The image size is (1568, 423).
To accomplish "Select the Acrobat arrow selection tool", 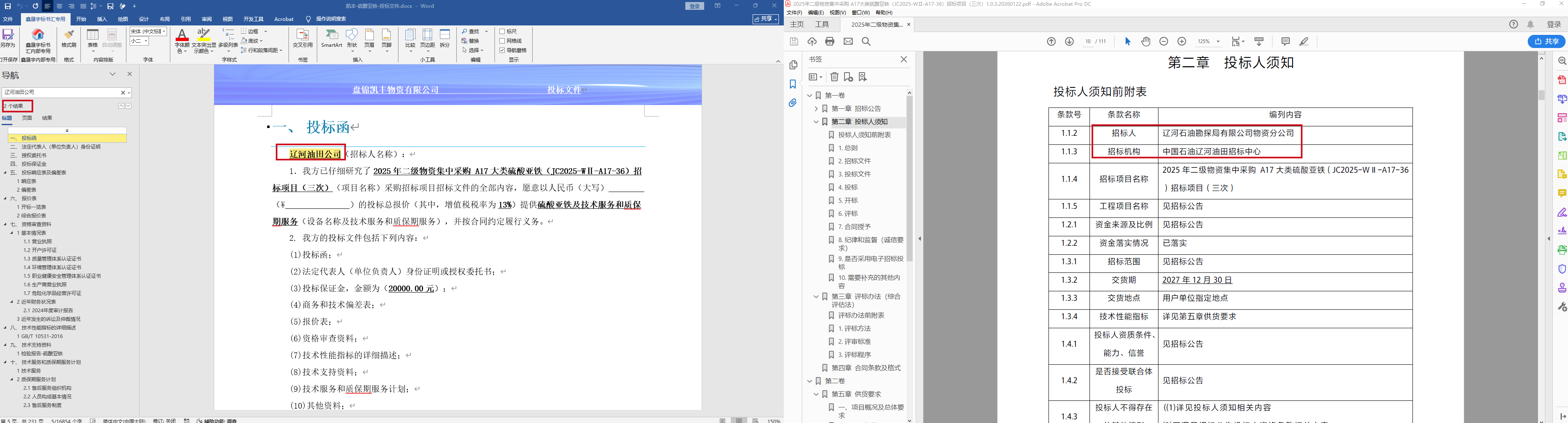I will 1127,41.
